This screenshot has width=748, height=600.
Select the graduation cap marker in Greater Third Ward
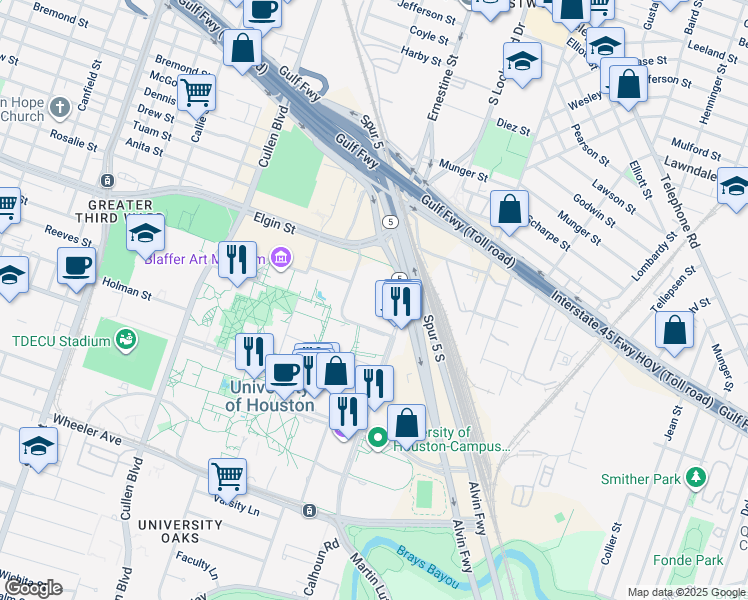145,234
